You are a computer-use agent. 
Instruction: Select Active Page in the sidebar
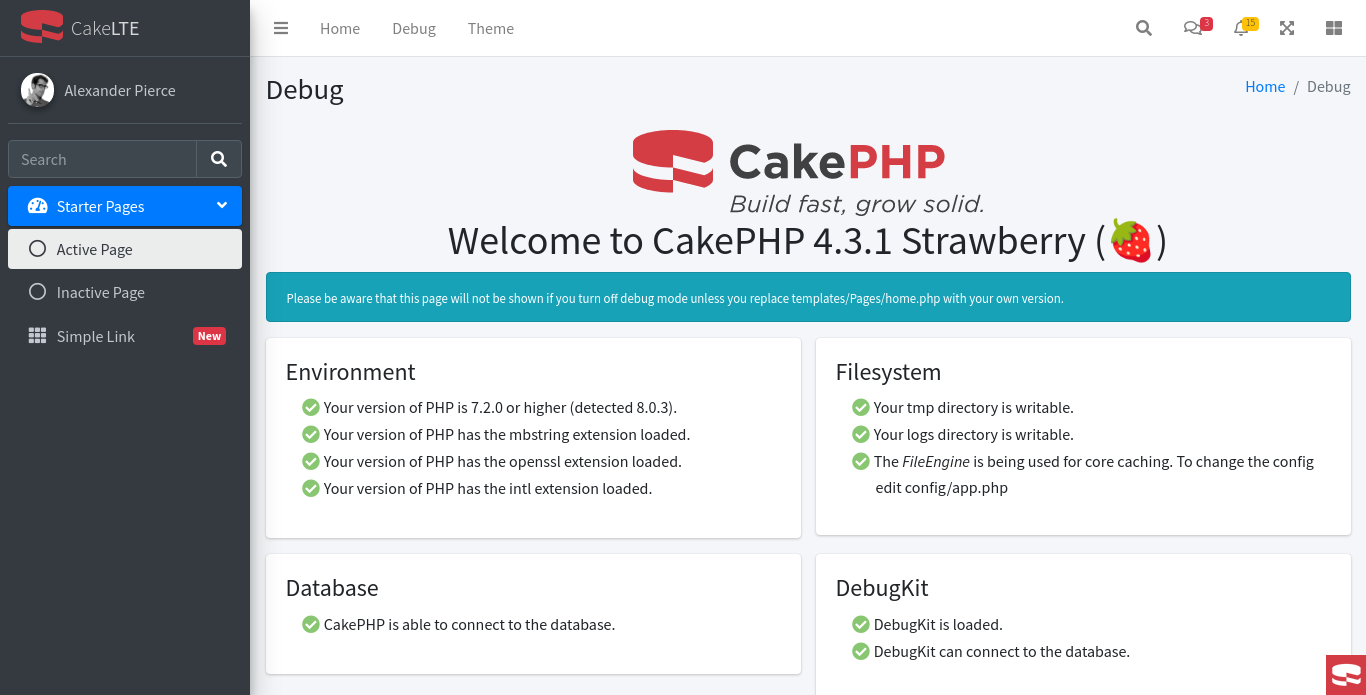125,249
